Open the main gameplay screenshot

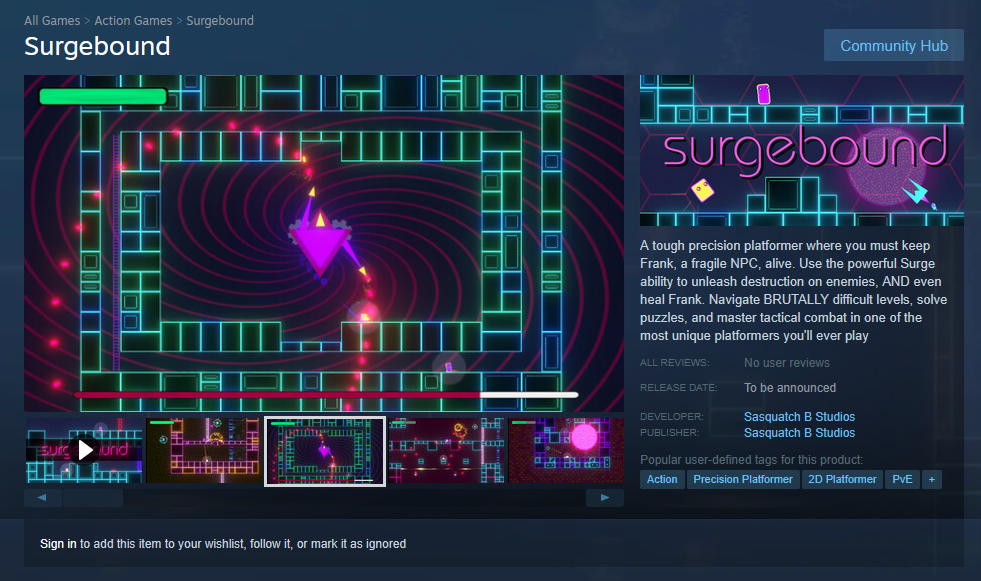[324, 243]
